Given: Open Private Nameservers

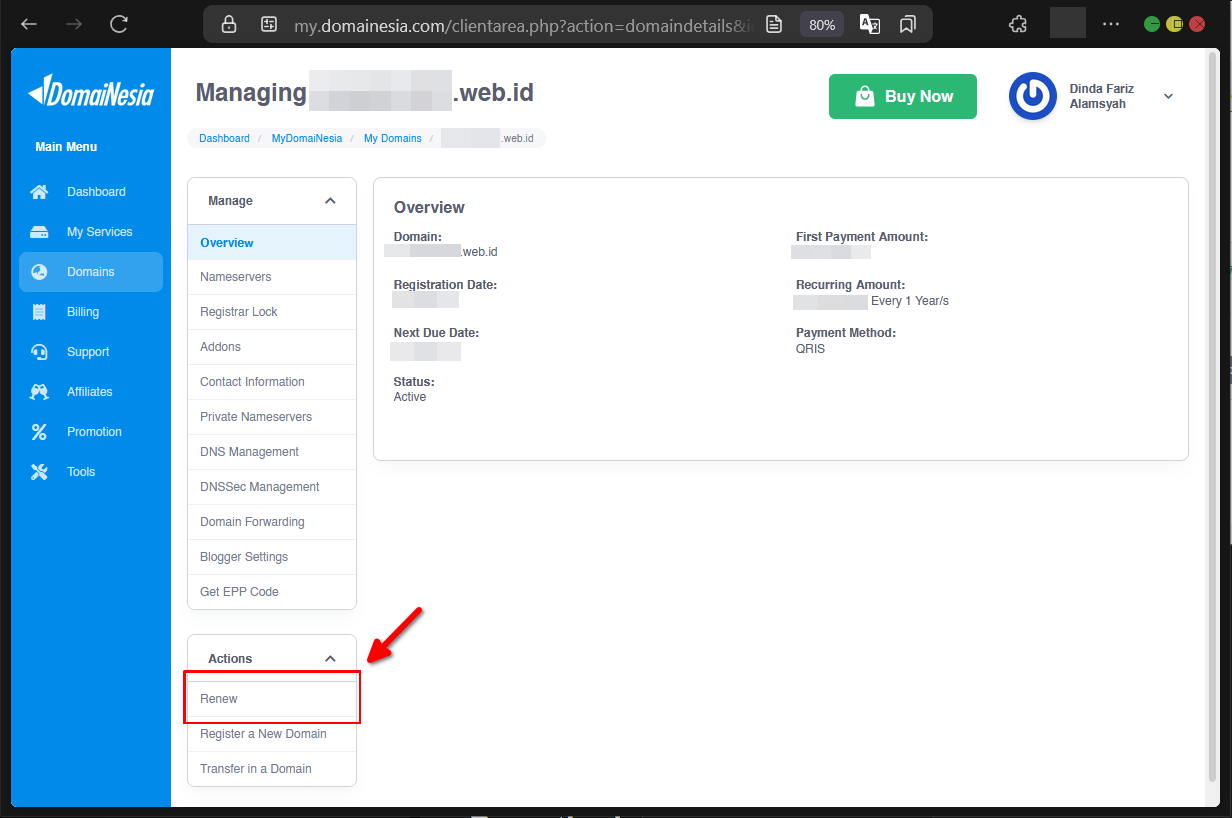Looking at the screenshot, I should [272, 417].
